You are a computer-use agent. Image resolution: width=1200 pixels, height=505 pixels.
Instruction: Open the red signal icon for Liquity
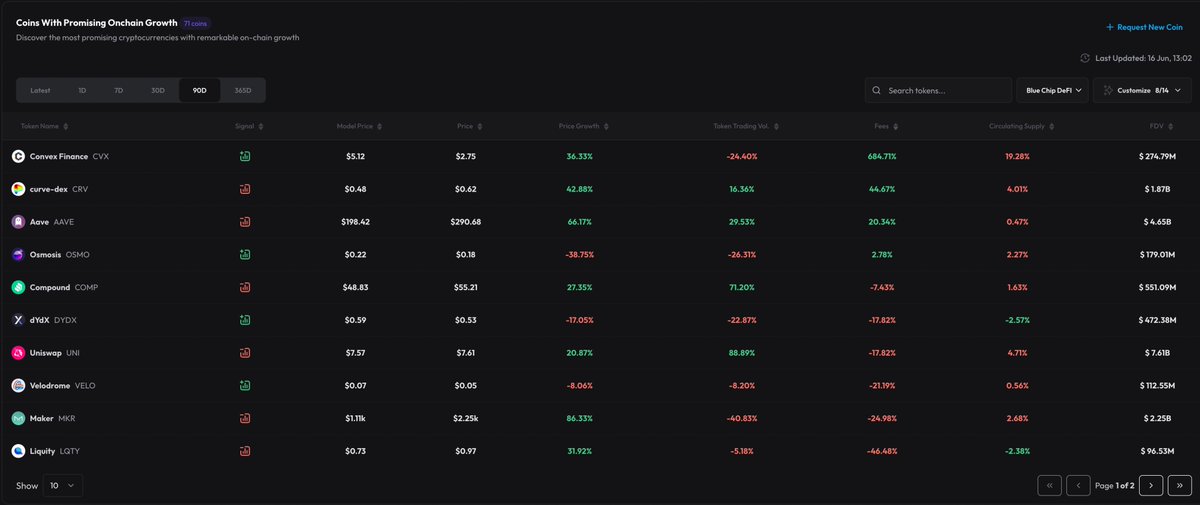point(245,451)
